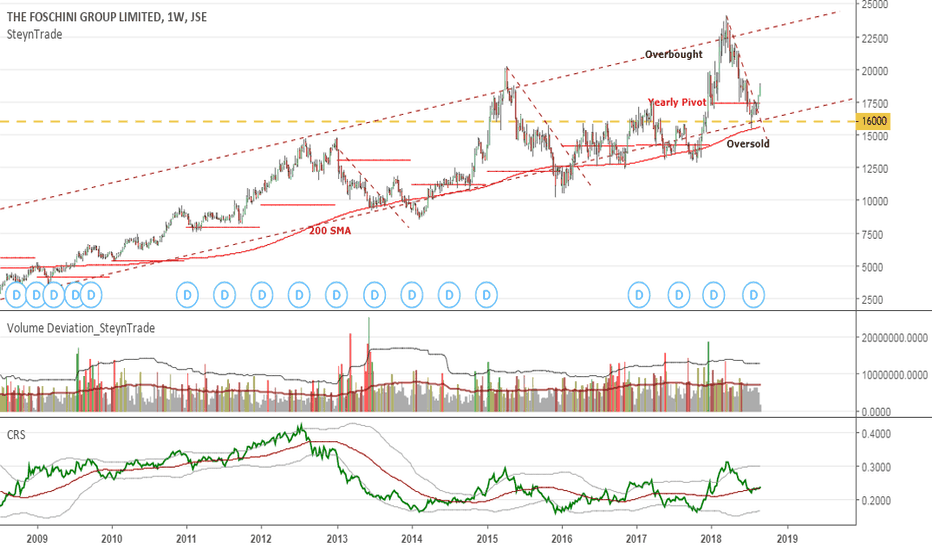Screen dimensions: 932x550
Task: Click the 20000000.0000 volume axis label
Action: tap(895, 338)
